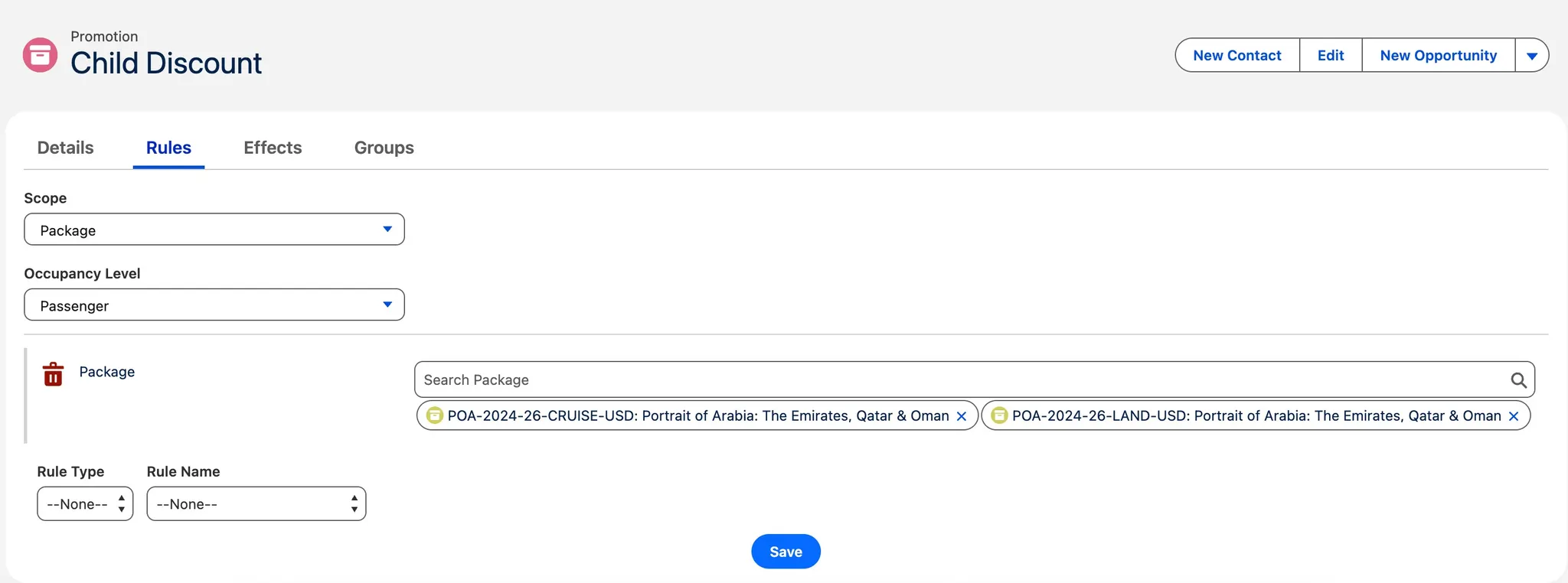1568x583 pixels.
Task: Switch to the Effects tab
Action: [273, 148]
